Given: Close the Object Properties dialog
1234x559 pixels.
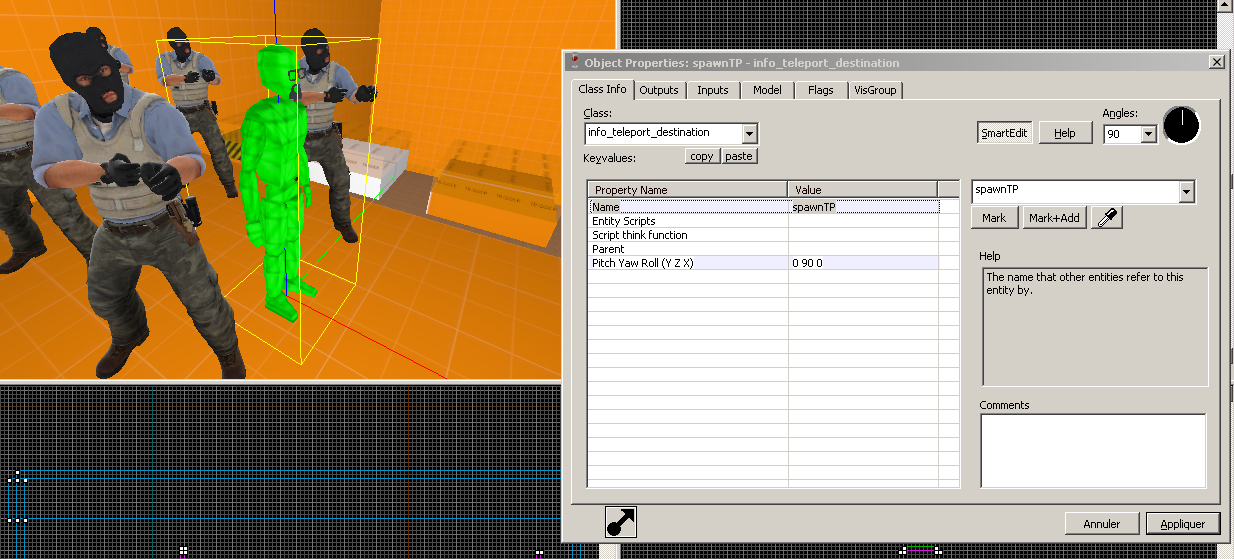Looking at the screenshot, I should [1216, 62].
